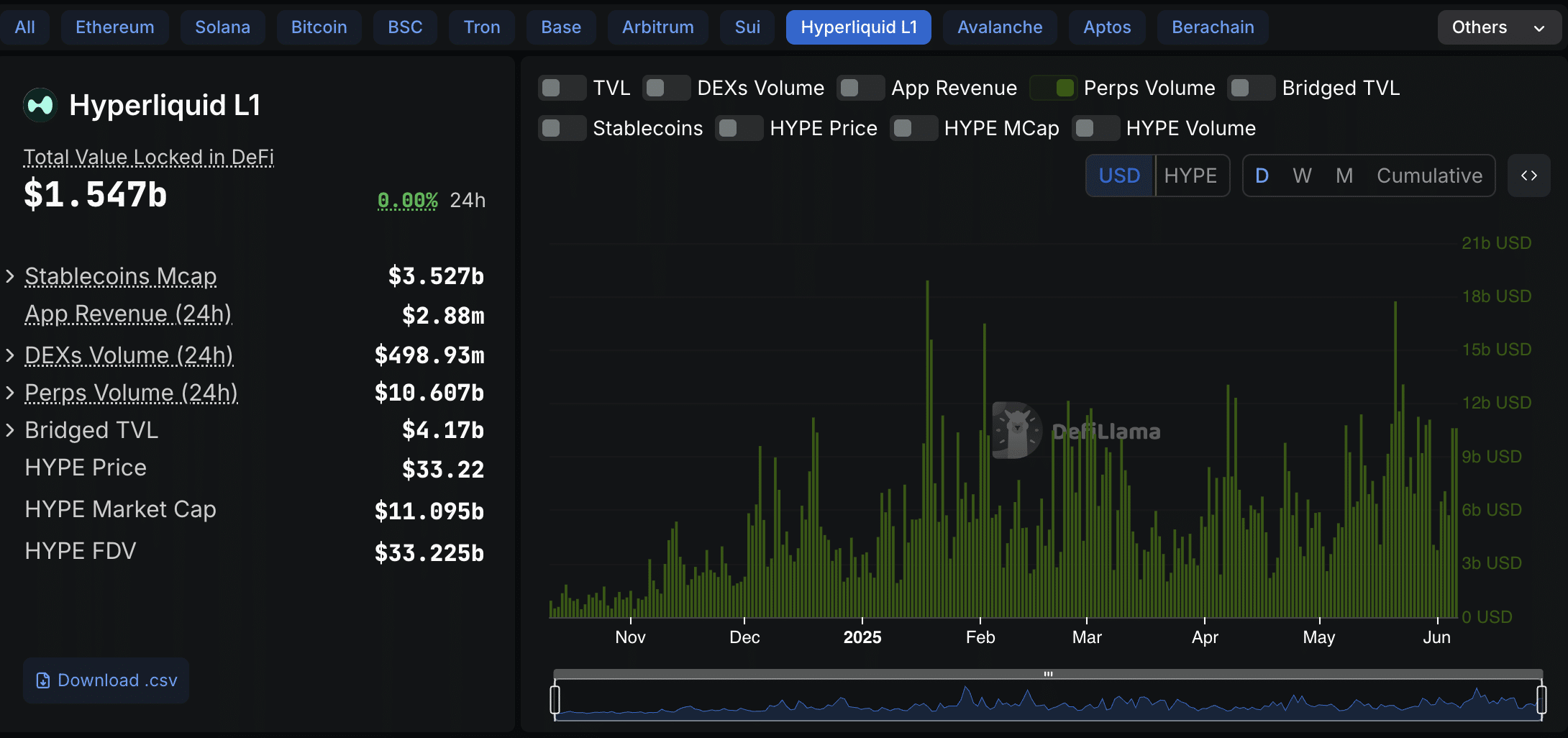Image resolution: width=1568 pixels, height=738 pixels.
Task: Click the App Revenue (24h) link
Action: pos(128,314)
